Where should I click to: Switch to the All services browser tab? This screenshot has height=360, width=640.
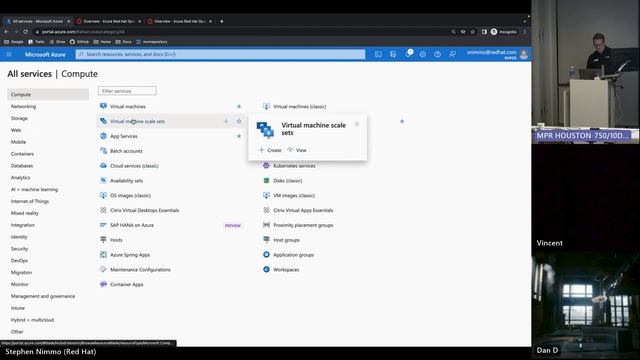click(37, 21)
